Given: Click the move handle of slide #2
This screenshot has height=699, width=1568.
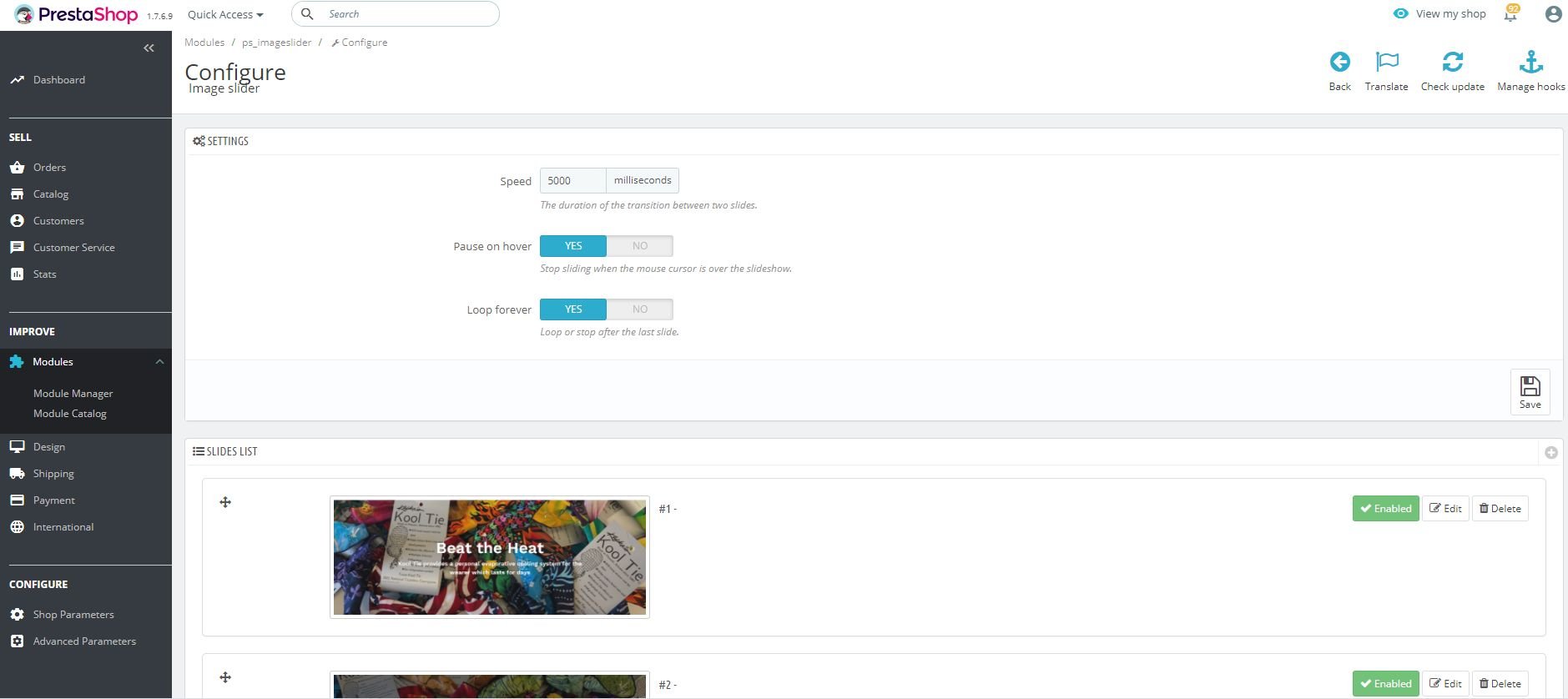Looking at the screenshot, I should pyautogui.click(x=225, y=677).
